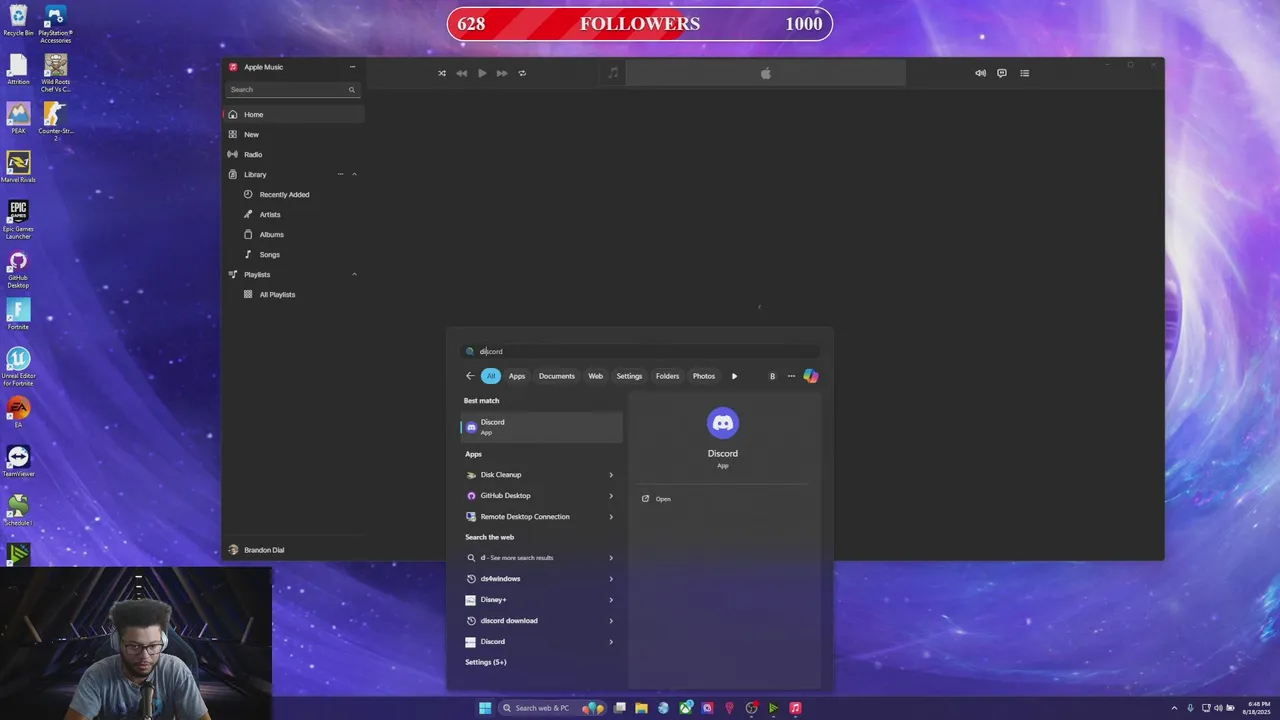The image size is (1280, 720).
Task: Select the Photos search filter
Action: click(704, 376)
